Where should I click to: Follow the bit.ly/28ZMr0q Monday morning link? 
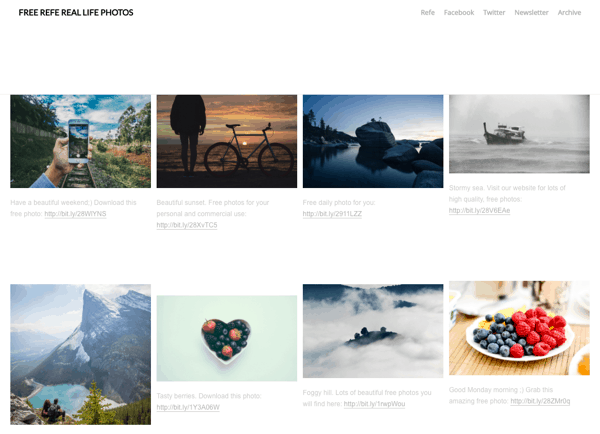[x=540, y=401]
